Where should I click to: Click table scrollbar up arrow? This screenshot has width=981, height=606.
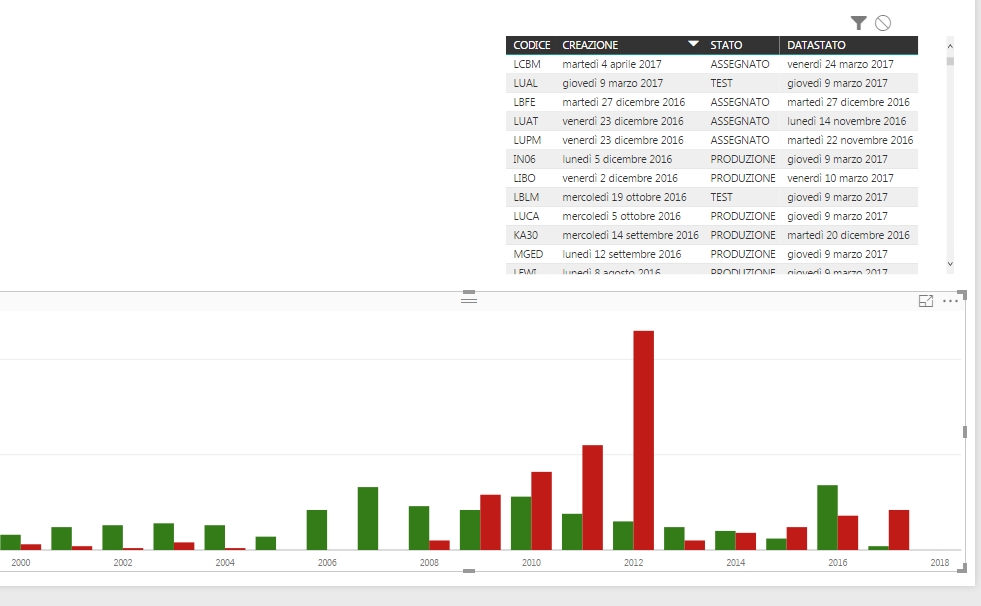tap(950, 46)
